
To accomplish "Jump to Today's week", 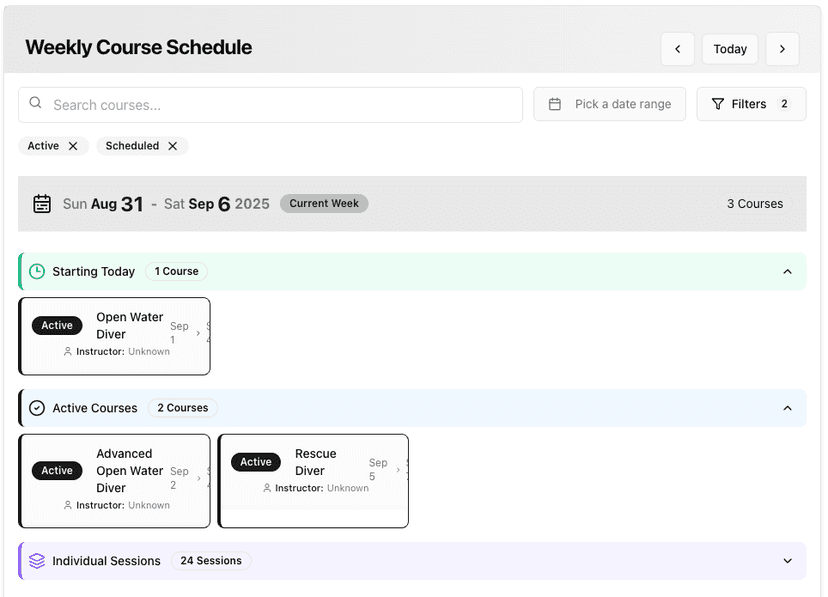I will (x=730, y=49).
